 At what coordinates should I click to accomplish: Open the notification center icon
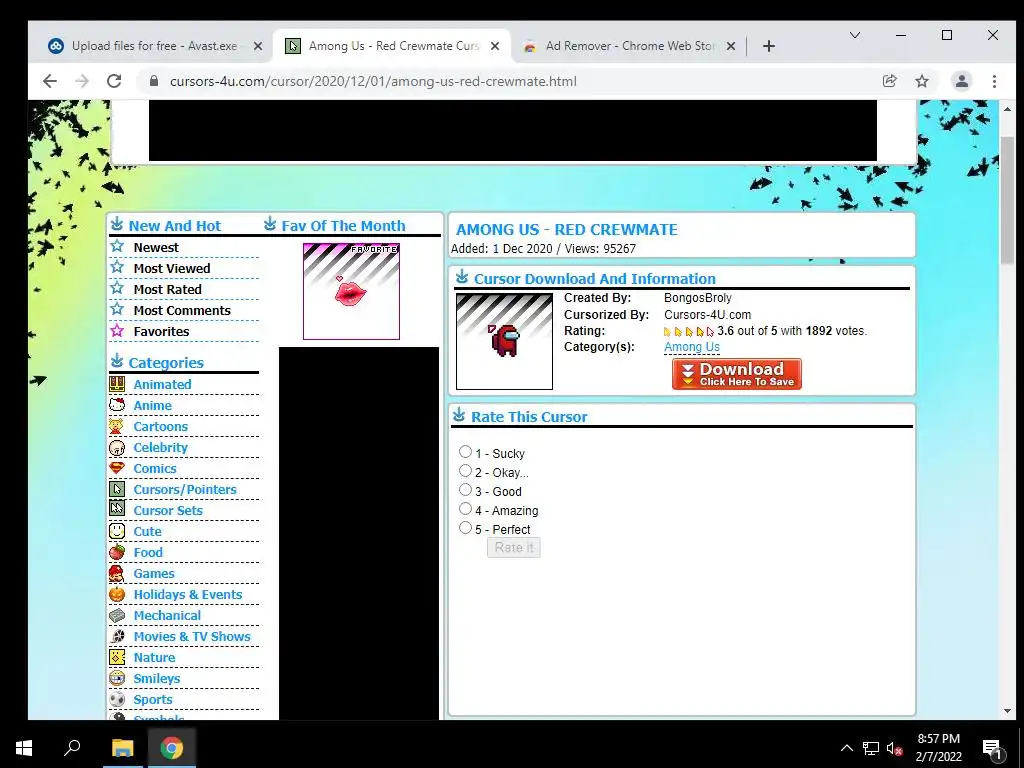coord(992,748)
